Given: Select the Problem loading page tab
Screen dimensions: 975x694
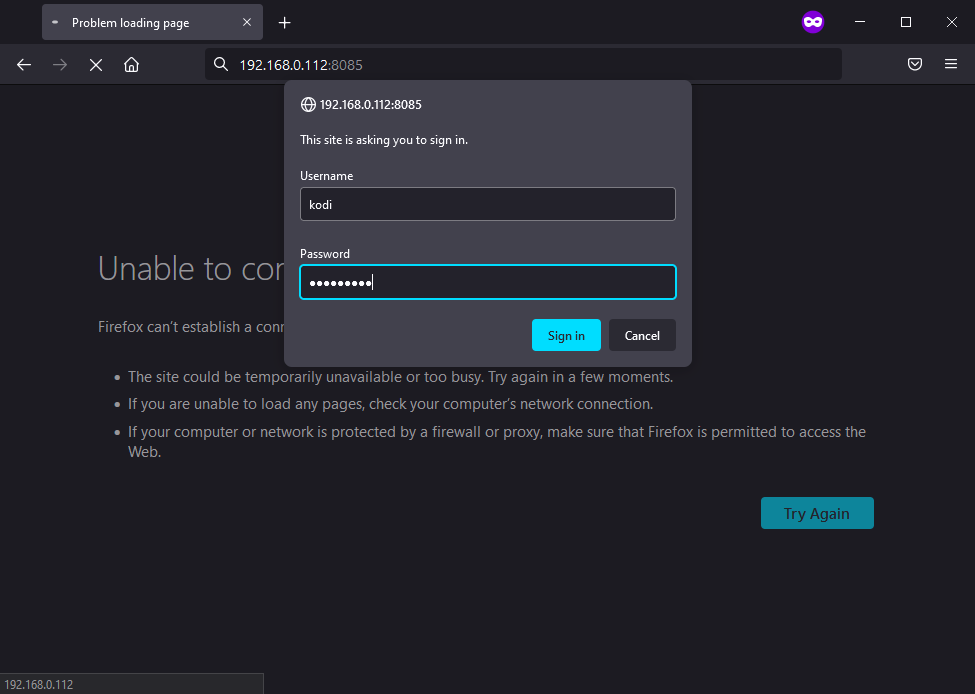Looking at the screenshot, I should [x=152, y=22].
